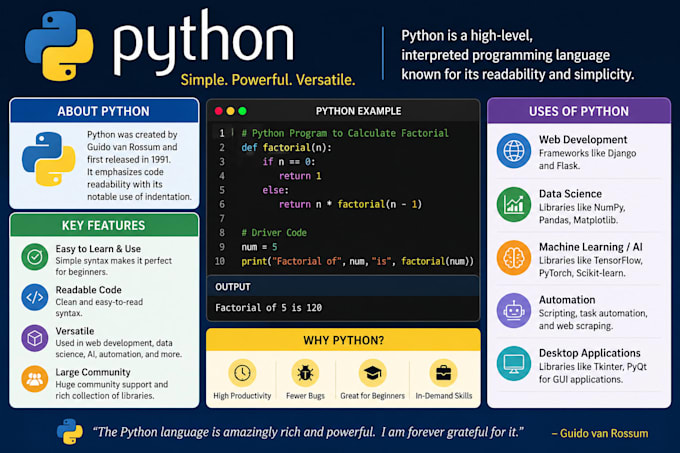Click 'Large Community' heading
The image size is (680, 453).
click(93, 372)
